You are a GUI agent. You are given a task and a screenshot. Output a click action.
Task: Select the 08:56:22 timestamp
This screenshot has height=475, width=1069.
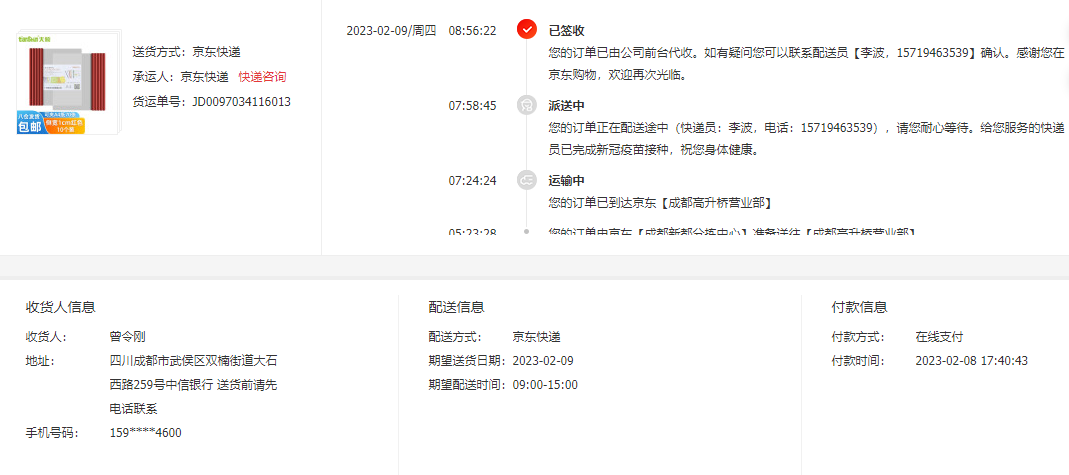tap(472, 31)
